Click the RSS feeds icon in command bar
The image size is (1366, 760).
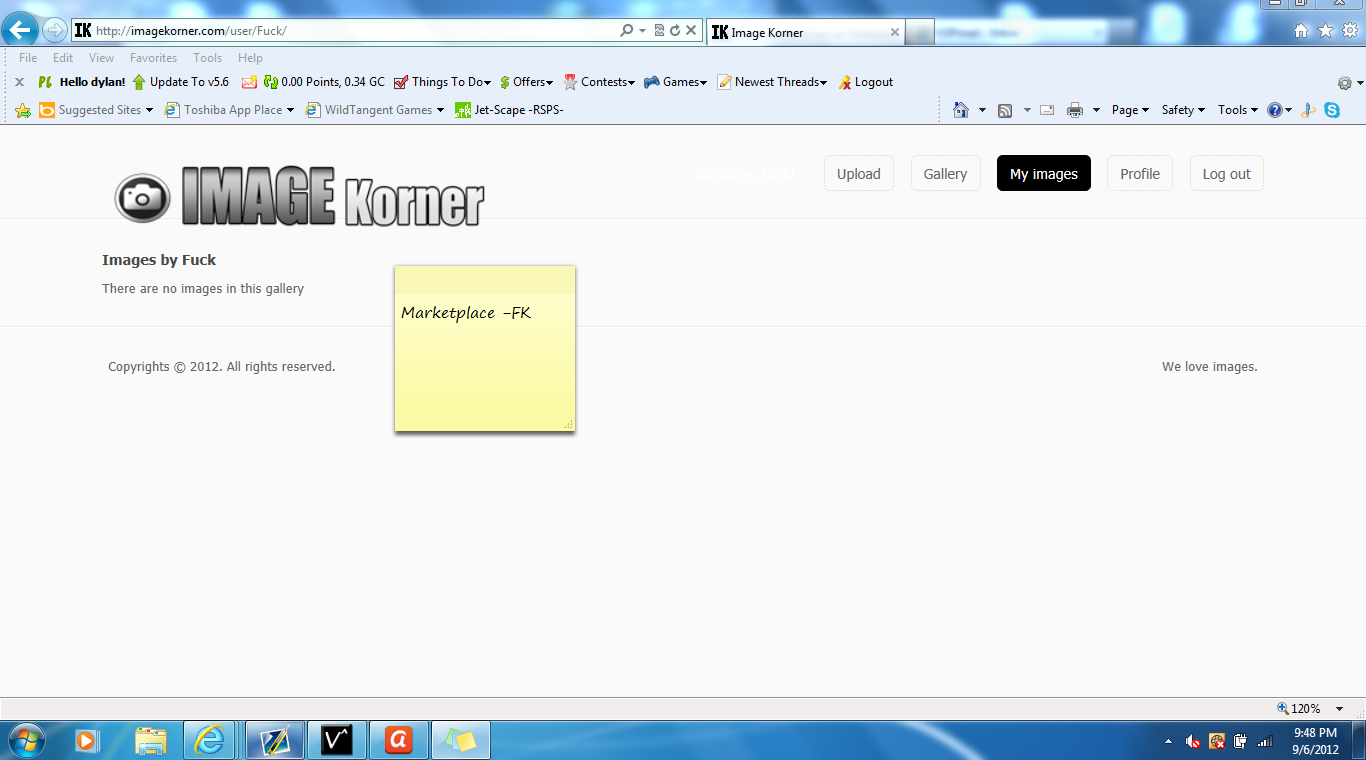1005,110
